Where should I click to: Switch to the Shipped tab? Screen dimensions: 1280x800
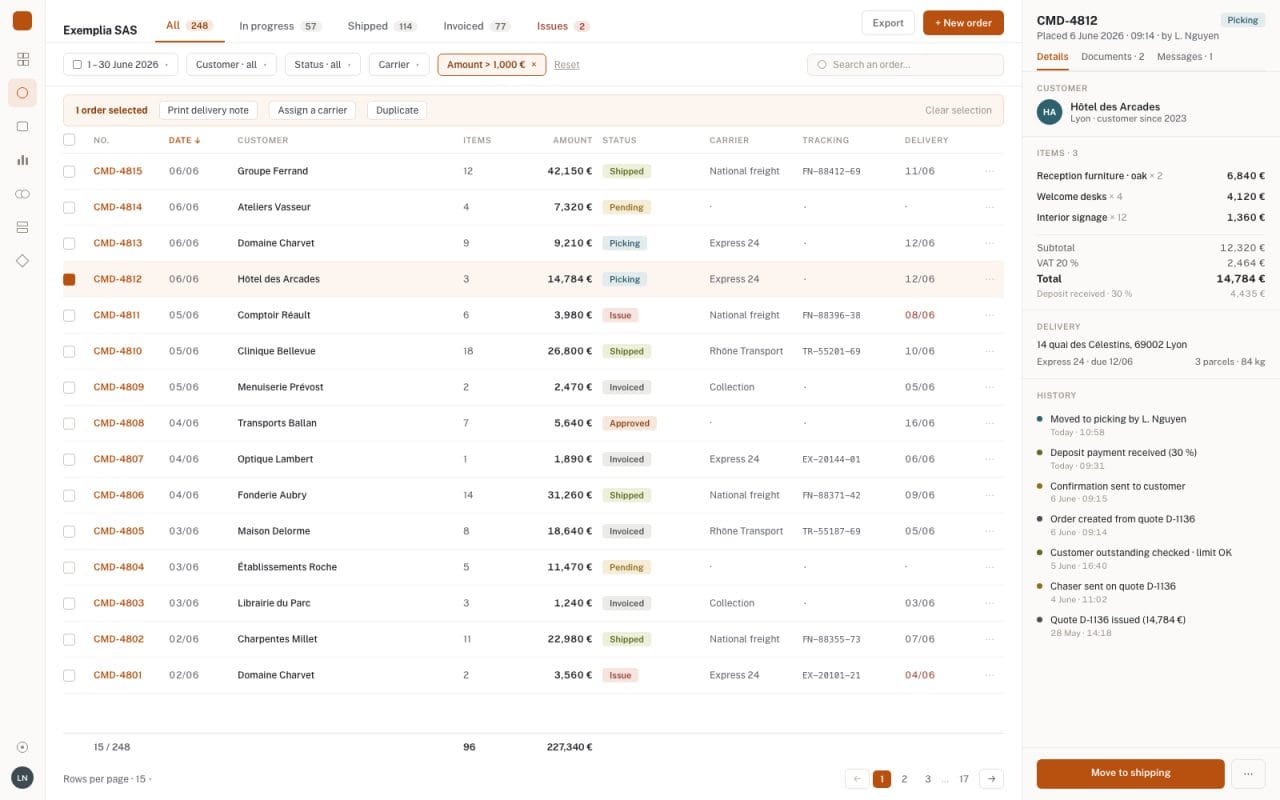tap(382, 26)
